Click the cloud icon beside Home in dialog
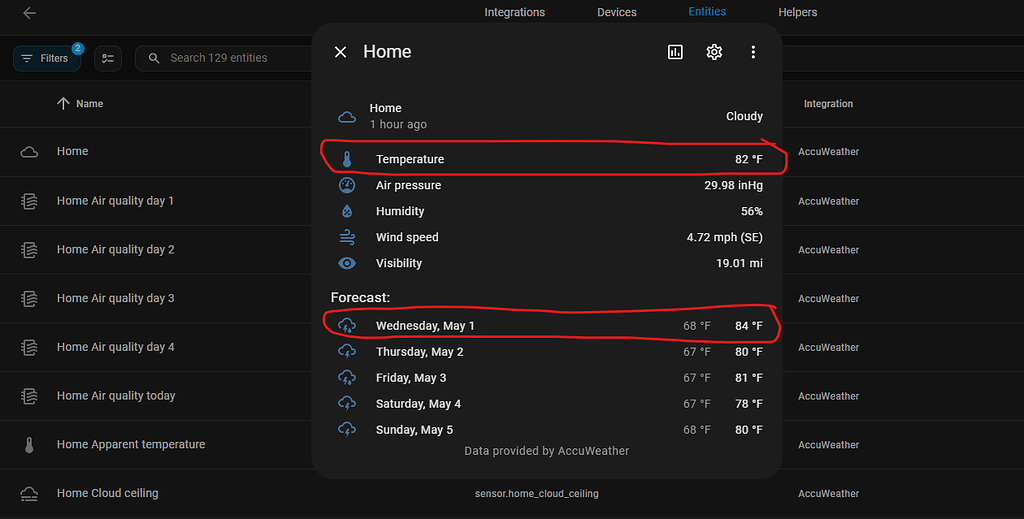Screen dimensions: 1024x519 (x=347, y=118)
